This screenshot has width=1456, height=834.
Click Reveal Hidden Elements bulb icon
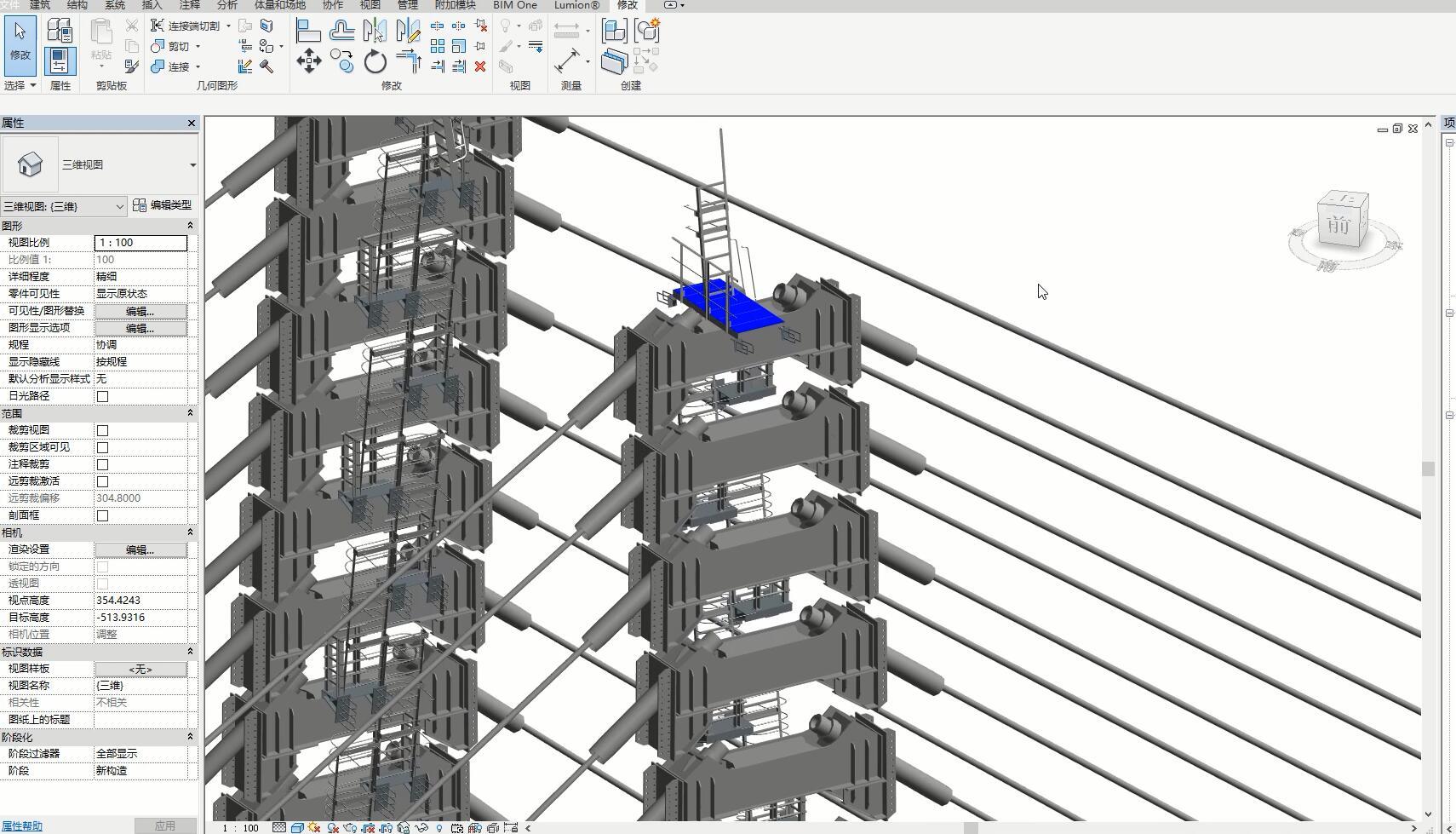pos(439,827)
